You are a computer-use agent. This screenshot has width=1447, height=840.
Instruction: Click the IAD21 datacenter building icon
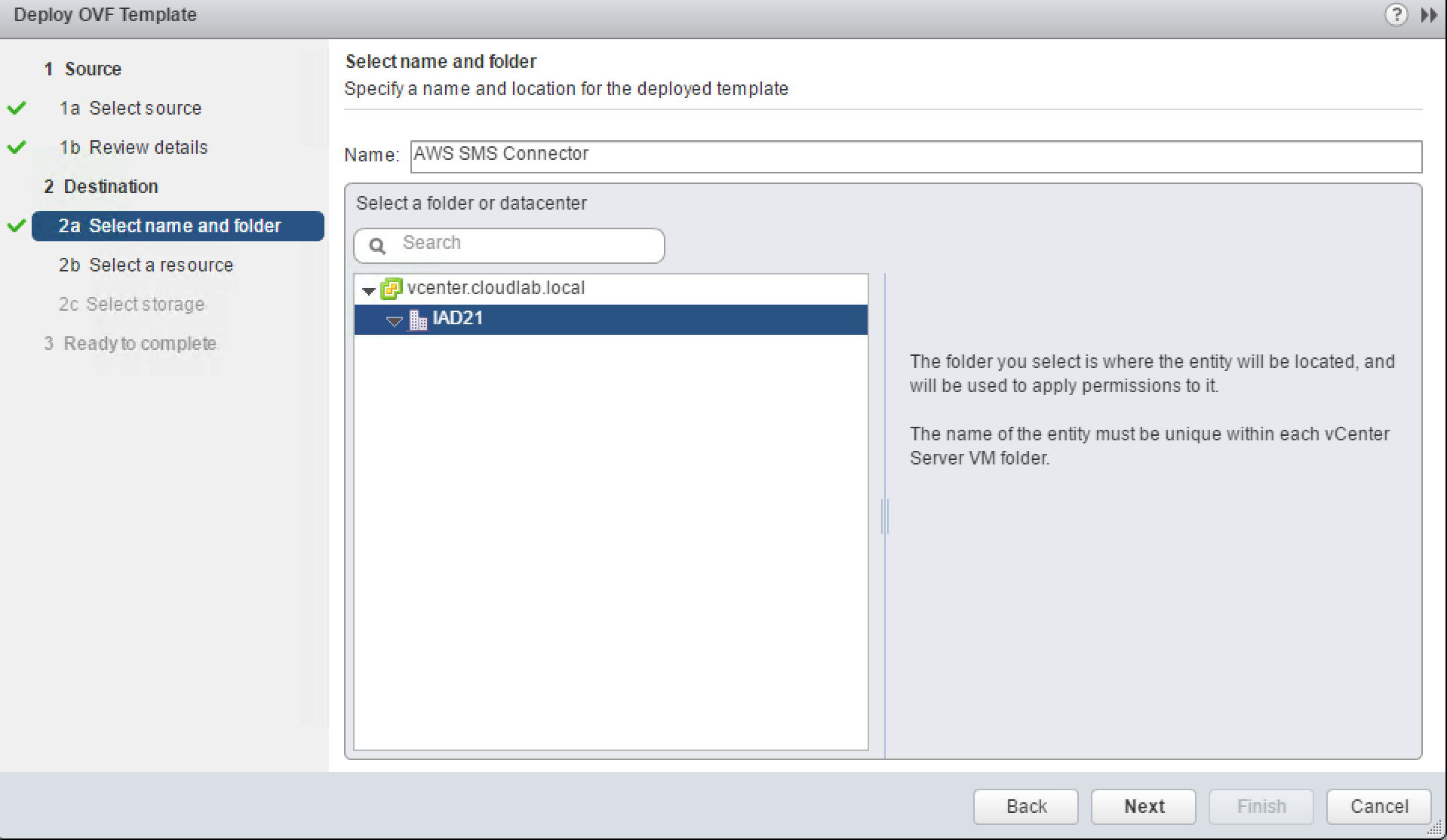click(x=418, y=319)
